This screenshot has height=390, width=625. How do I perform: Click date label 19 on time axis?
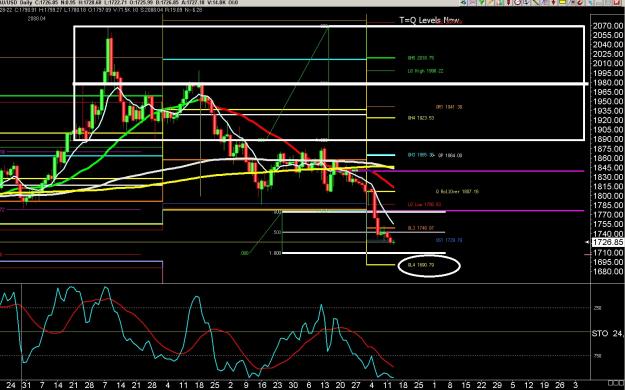[544, 385]
